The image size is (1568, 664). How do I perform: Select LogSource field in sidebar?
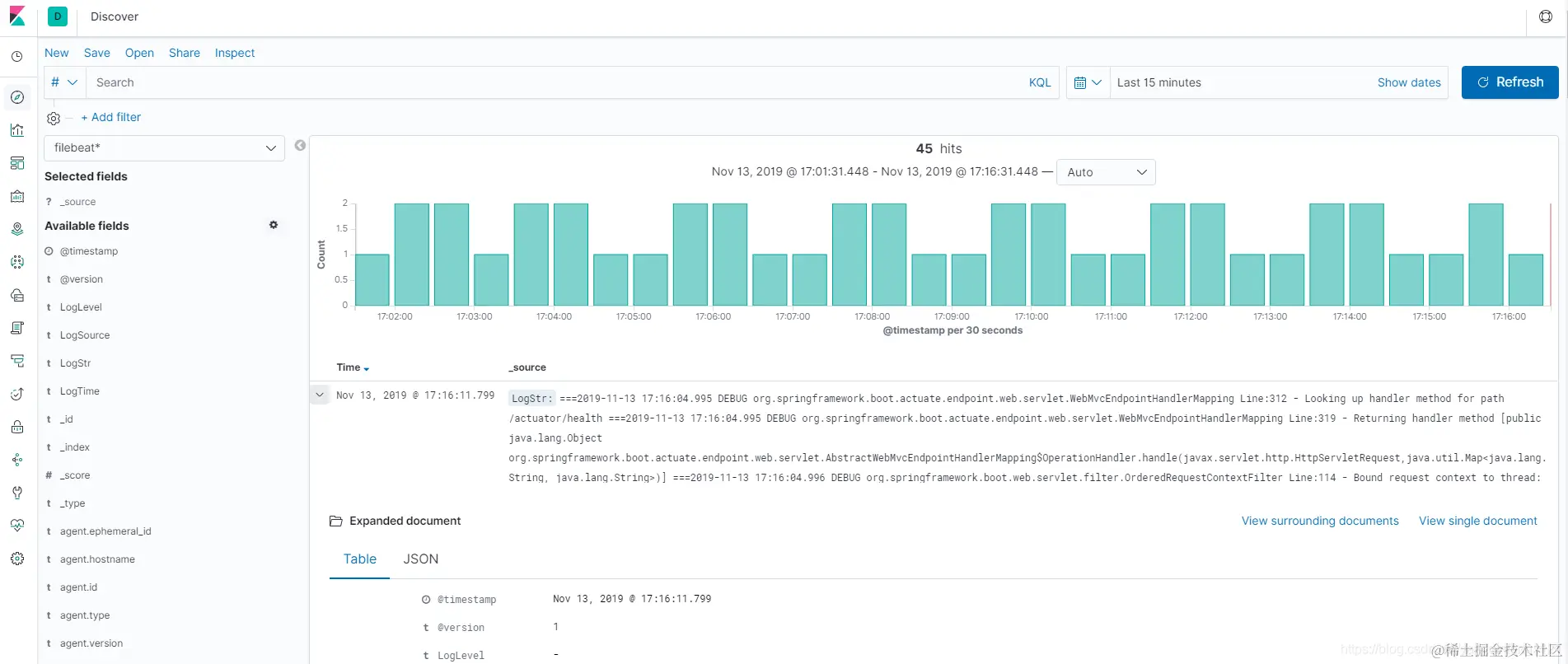coord(84,335)
